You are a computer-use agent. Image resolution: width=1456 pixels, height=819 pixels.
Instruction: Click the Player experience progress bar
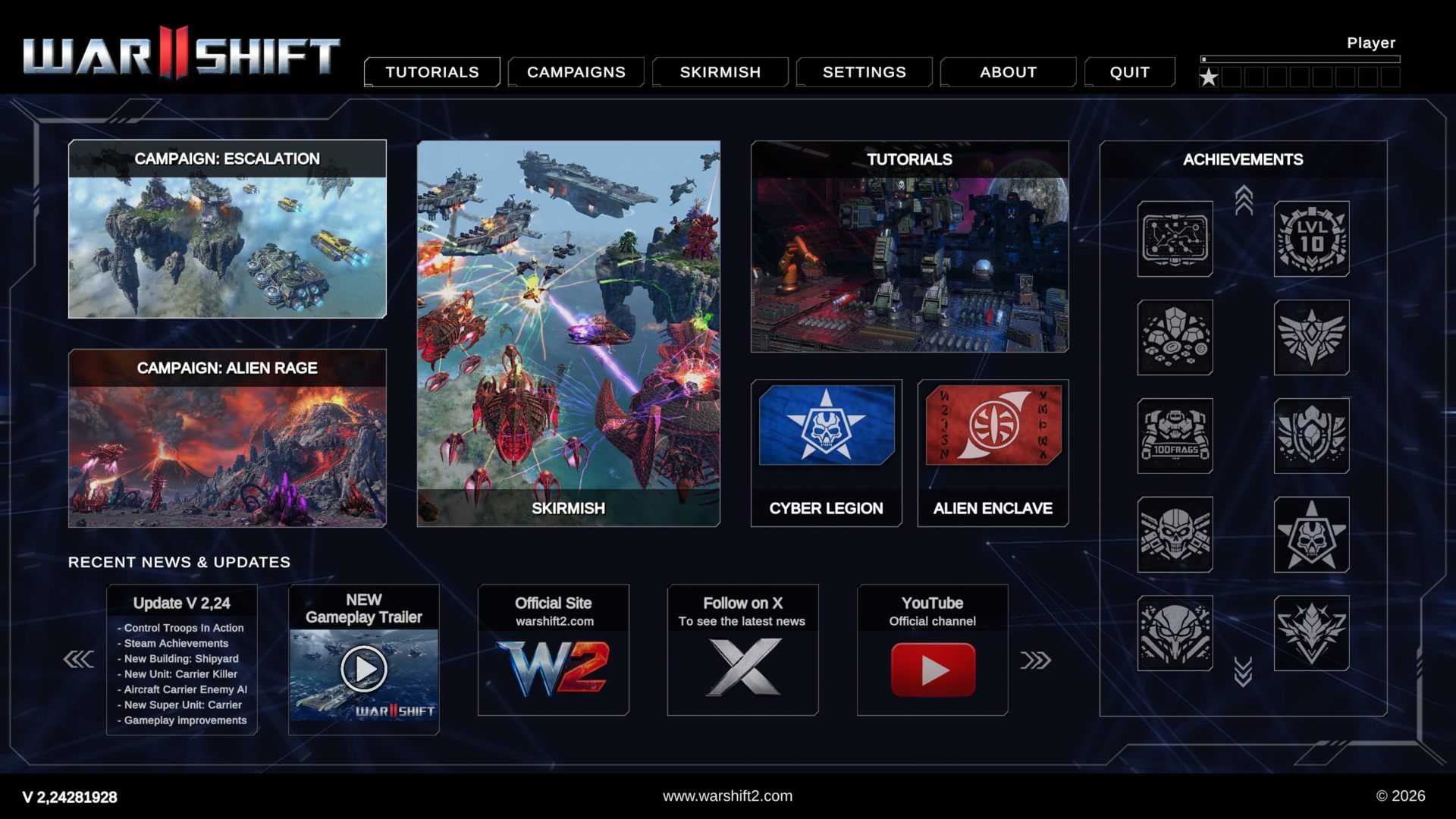[1300, 59]
